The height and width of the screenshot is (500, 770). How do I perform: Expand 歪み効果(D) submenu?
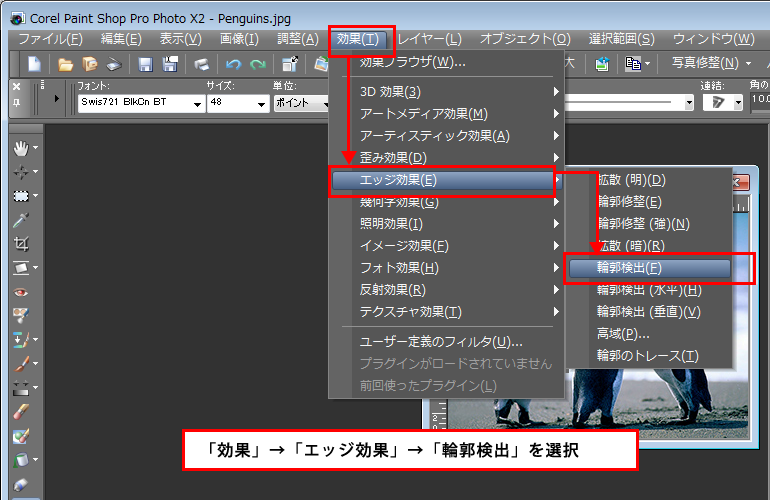[447, 158]
